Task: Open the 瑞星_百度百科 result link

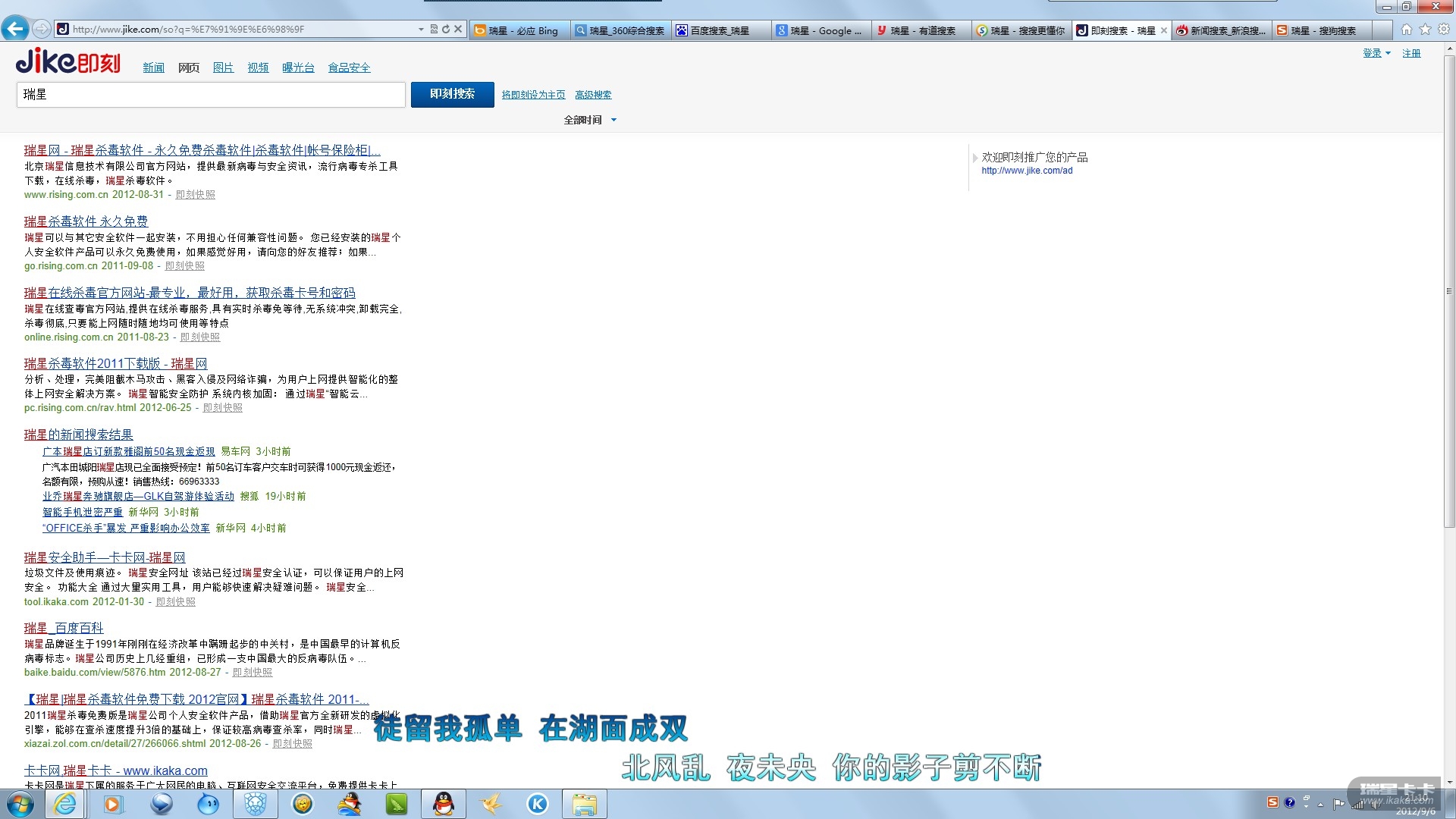Action: [64, 628]
